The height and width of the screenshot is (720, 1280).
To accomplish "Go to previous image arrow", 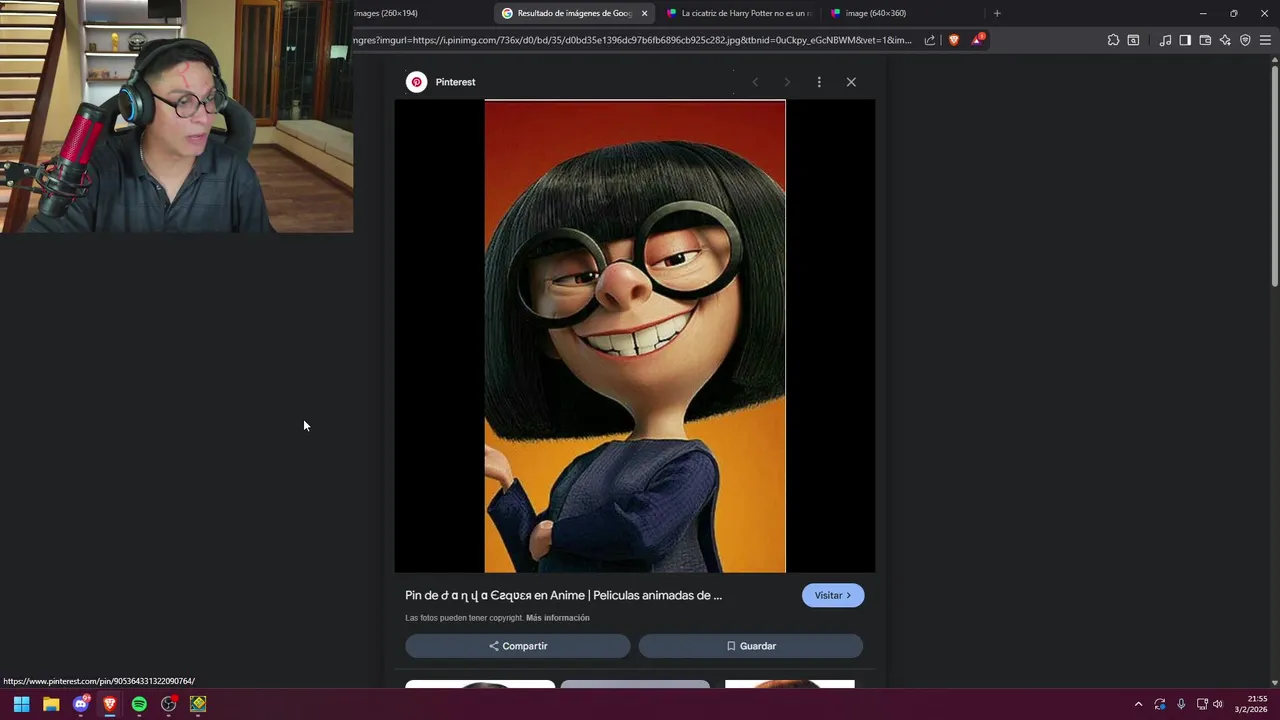I will [755, 82].
